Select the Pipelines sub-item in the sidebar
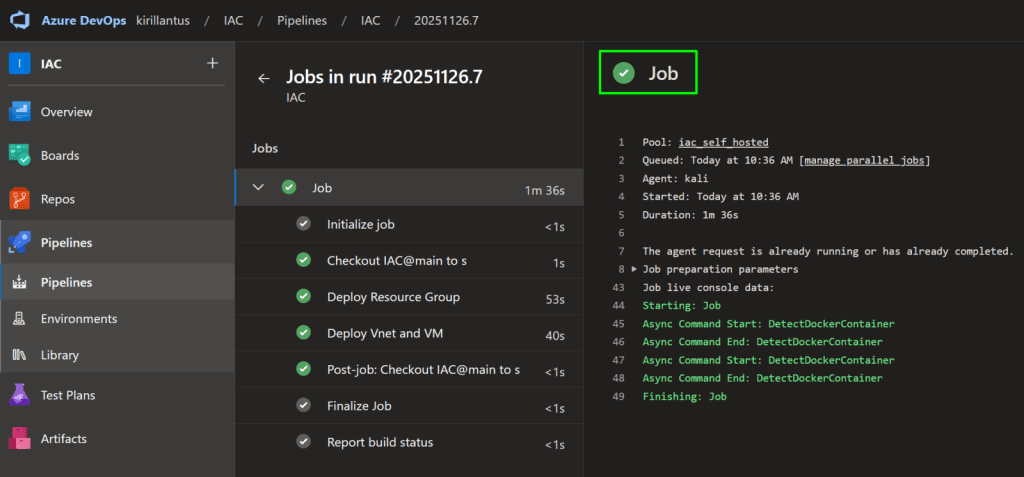This screenshot has height=477, width=1024. 66,282
